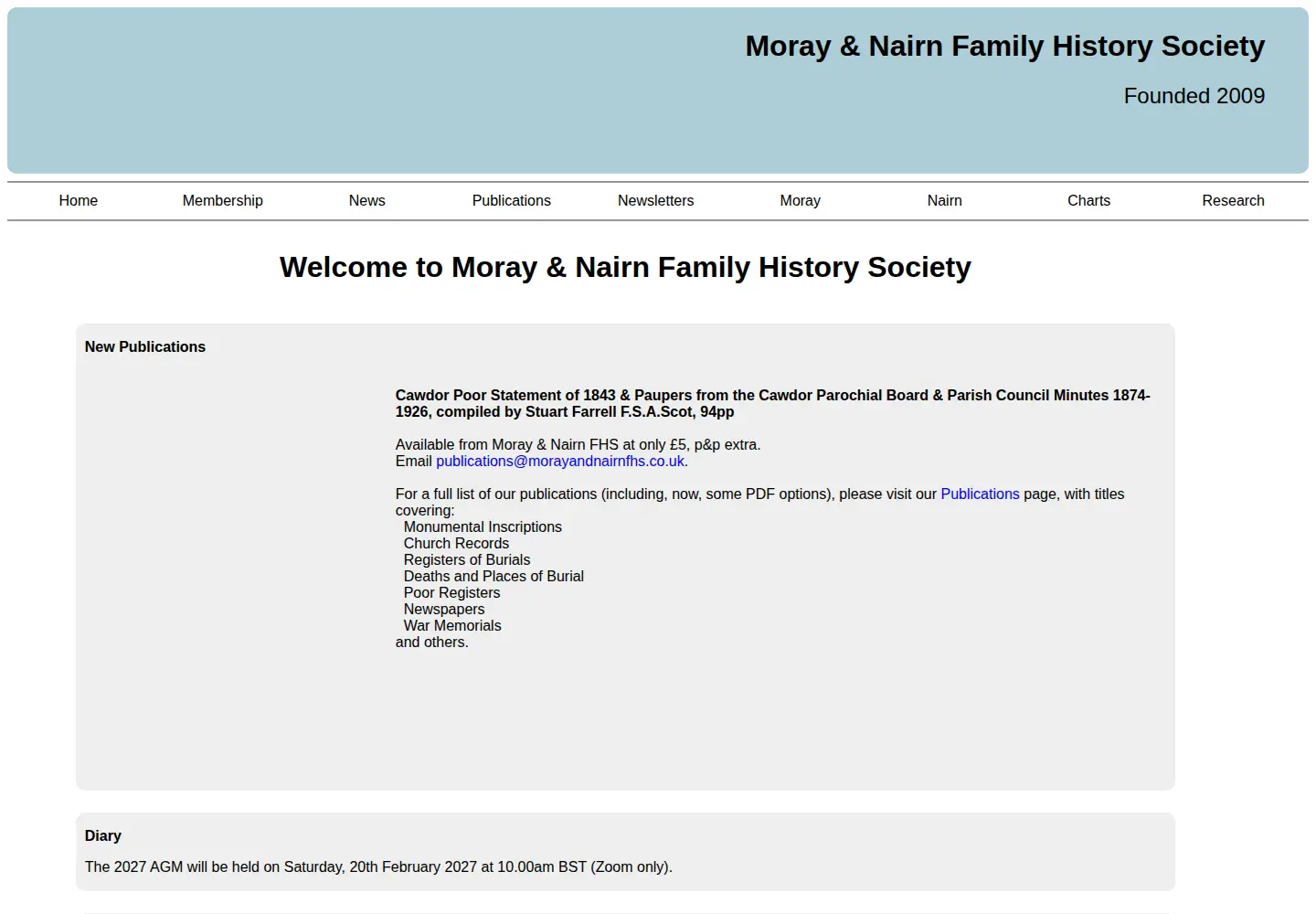Click the 2027 AGM announcement text

[x=378, y=867]
